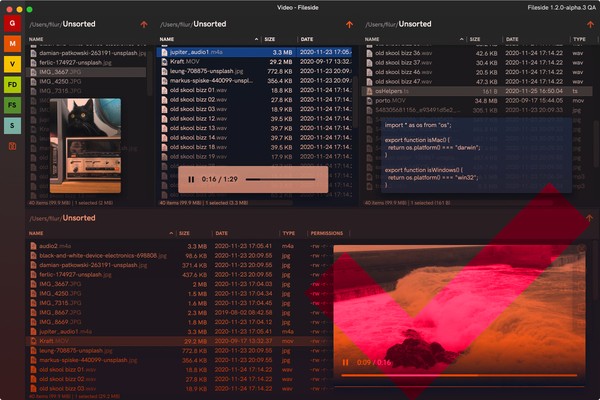Select old skool bizz 01.wav in middle pane

coord(254,90)
